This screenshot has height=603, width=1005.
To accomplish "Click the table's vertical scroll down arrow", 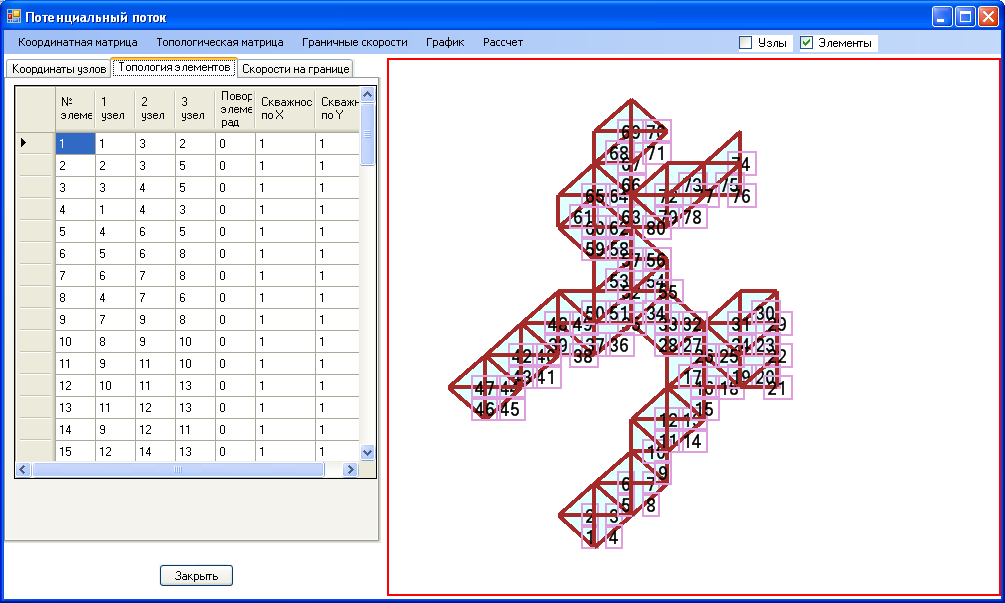I will pos(367,452).
